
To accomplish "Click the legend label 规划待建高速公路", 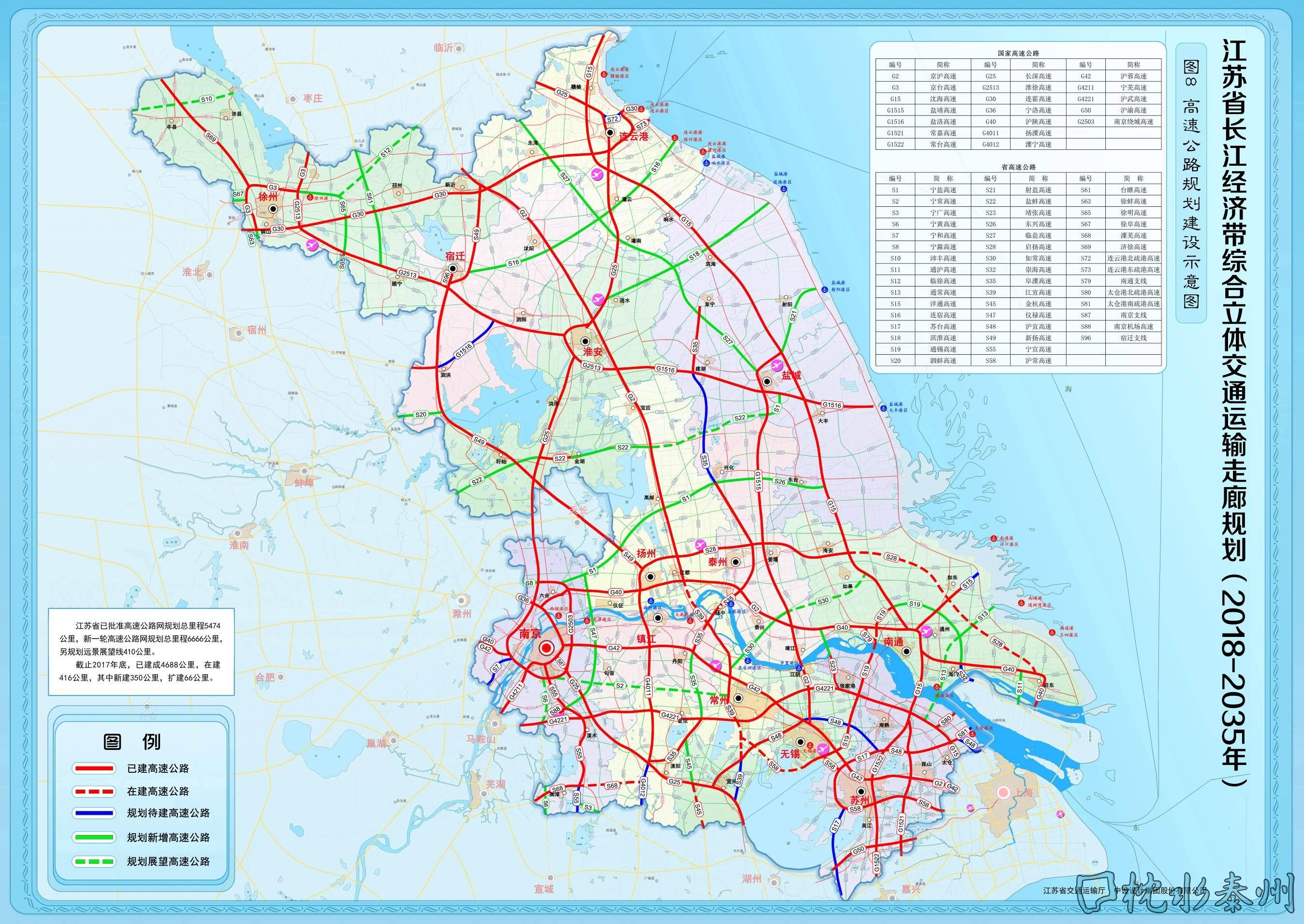I will 168,814.
